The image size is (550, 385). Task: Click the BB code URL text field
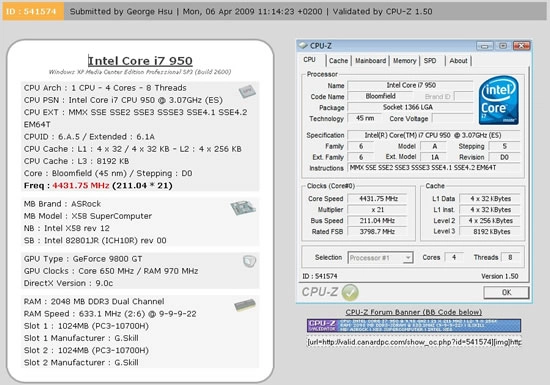click(414, 342)
